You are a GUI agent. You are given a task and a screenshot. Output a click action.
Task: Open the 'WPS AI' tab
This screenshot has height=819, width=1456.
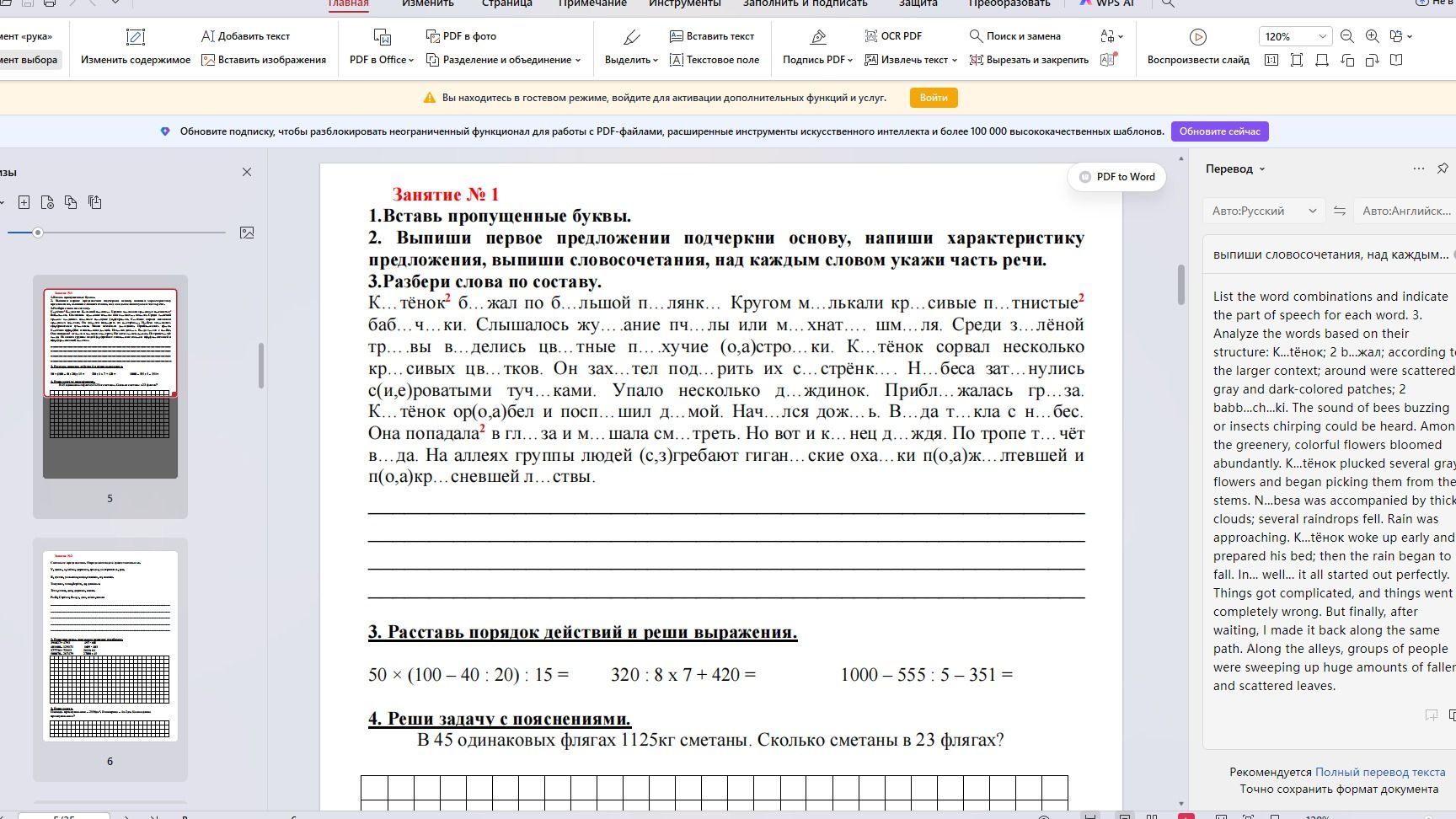pos(1107,3)
